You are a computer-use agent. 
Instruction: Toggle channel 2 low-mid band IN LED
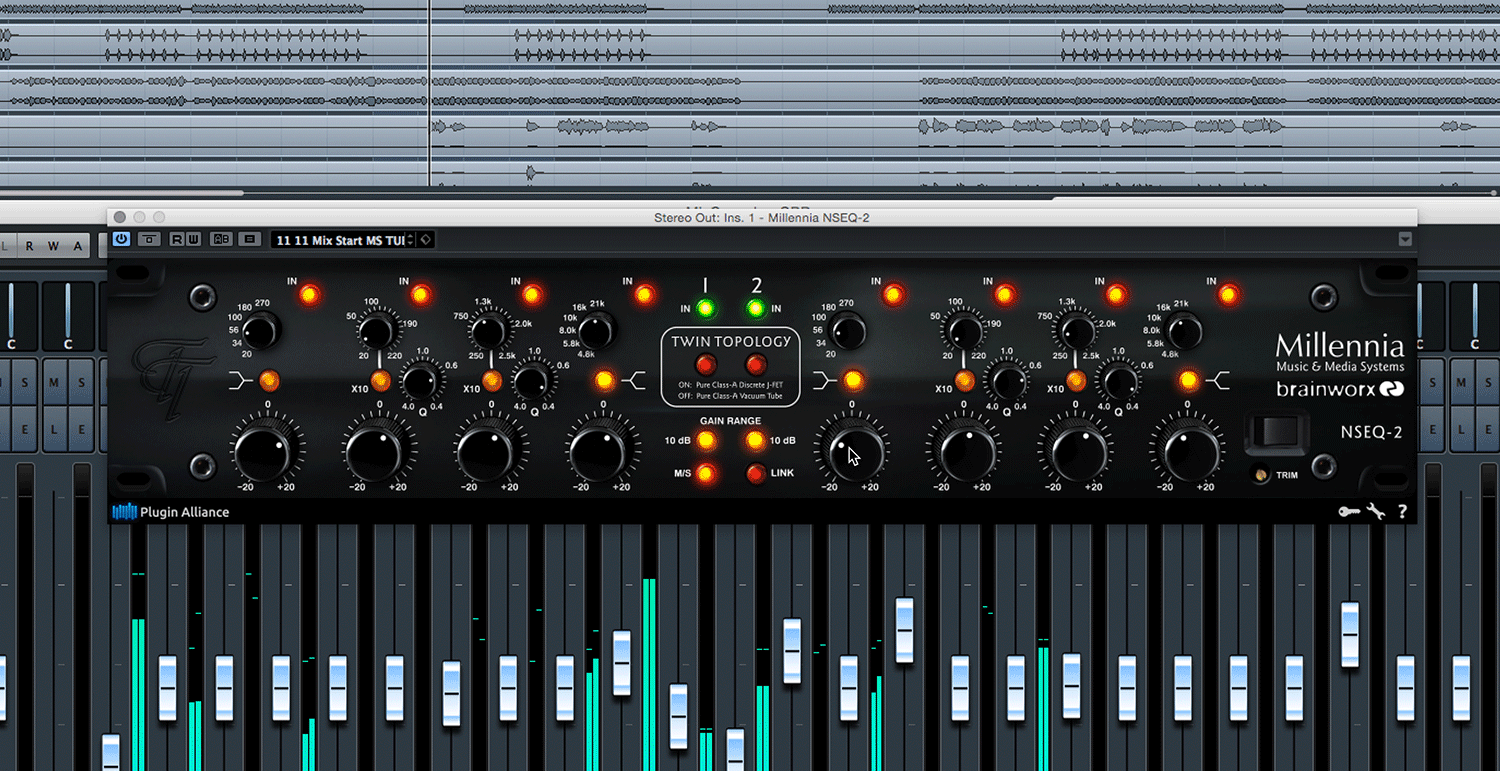tap(1005, 294)
